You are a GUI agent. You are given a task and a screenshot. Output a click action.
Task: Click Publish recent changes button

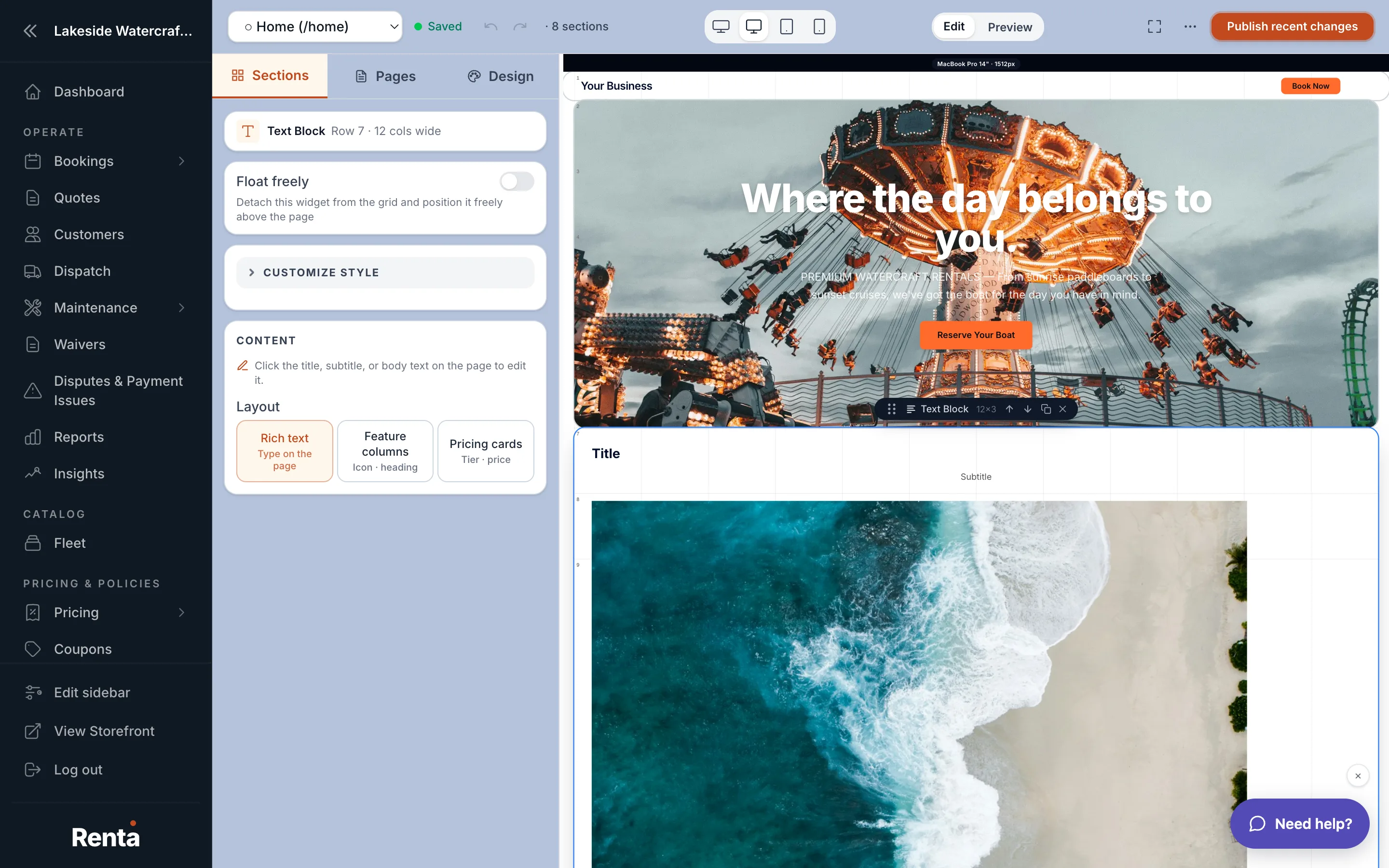click(1292, 27)
